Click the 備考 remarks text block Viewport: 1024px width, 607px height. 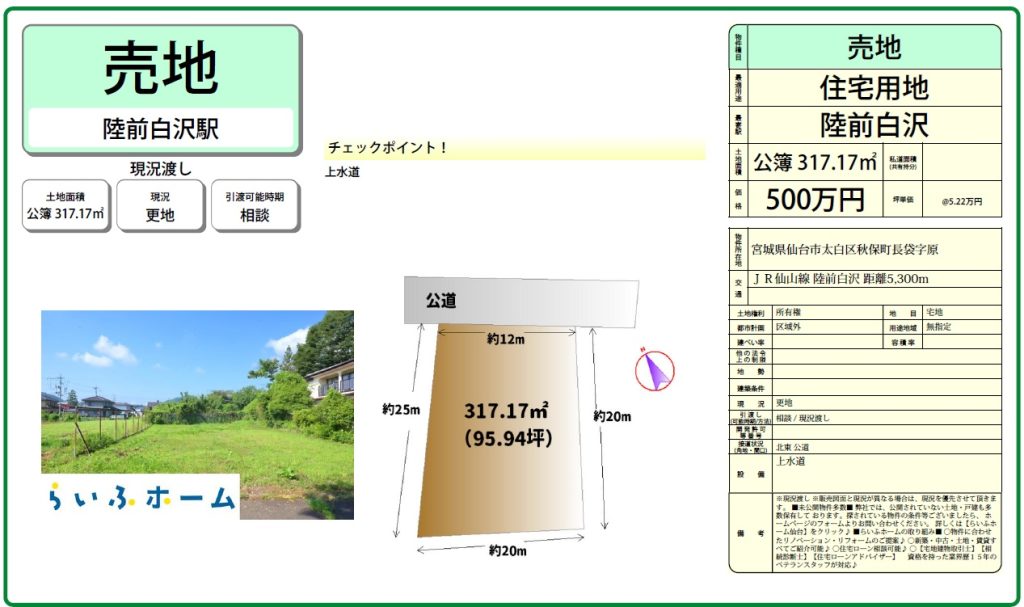pyautogui.click(x=885, y=531)
